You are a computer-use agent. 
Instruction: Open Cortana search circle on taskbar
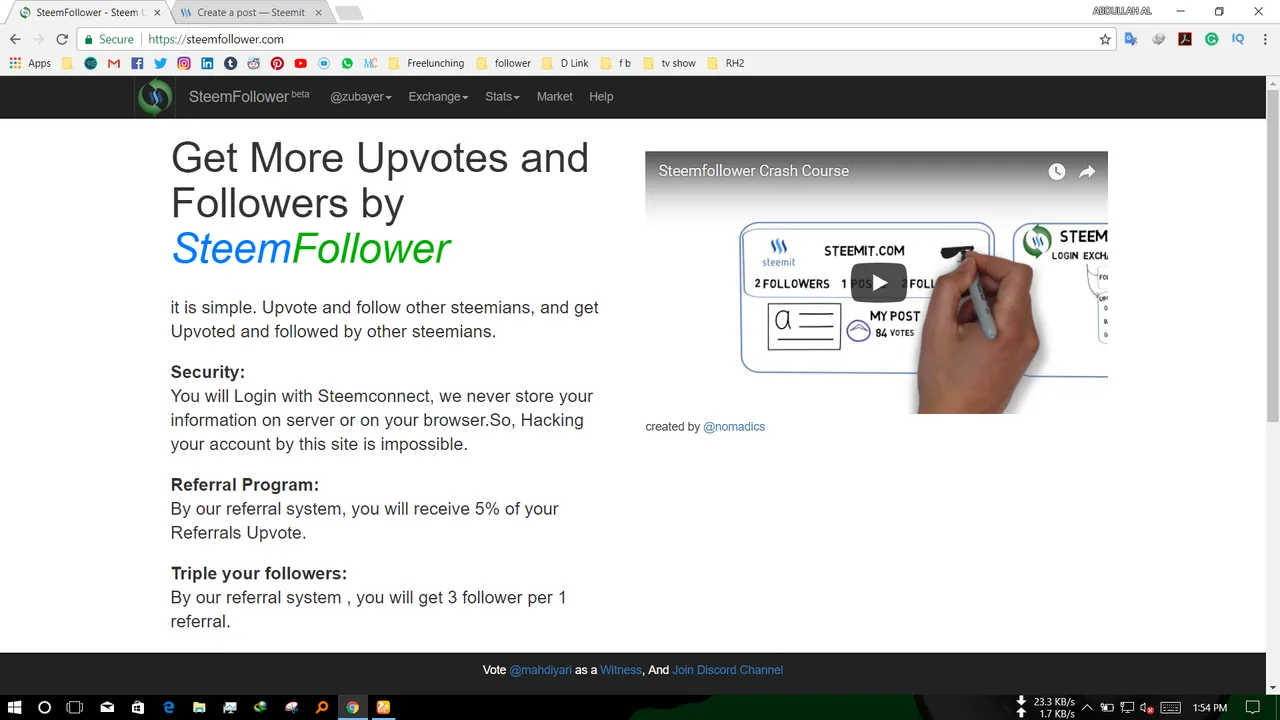[x=44, y=707]
